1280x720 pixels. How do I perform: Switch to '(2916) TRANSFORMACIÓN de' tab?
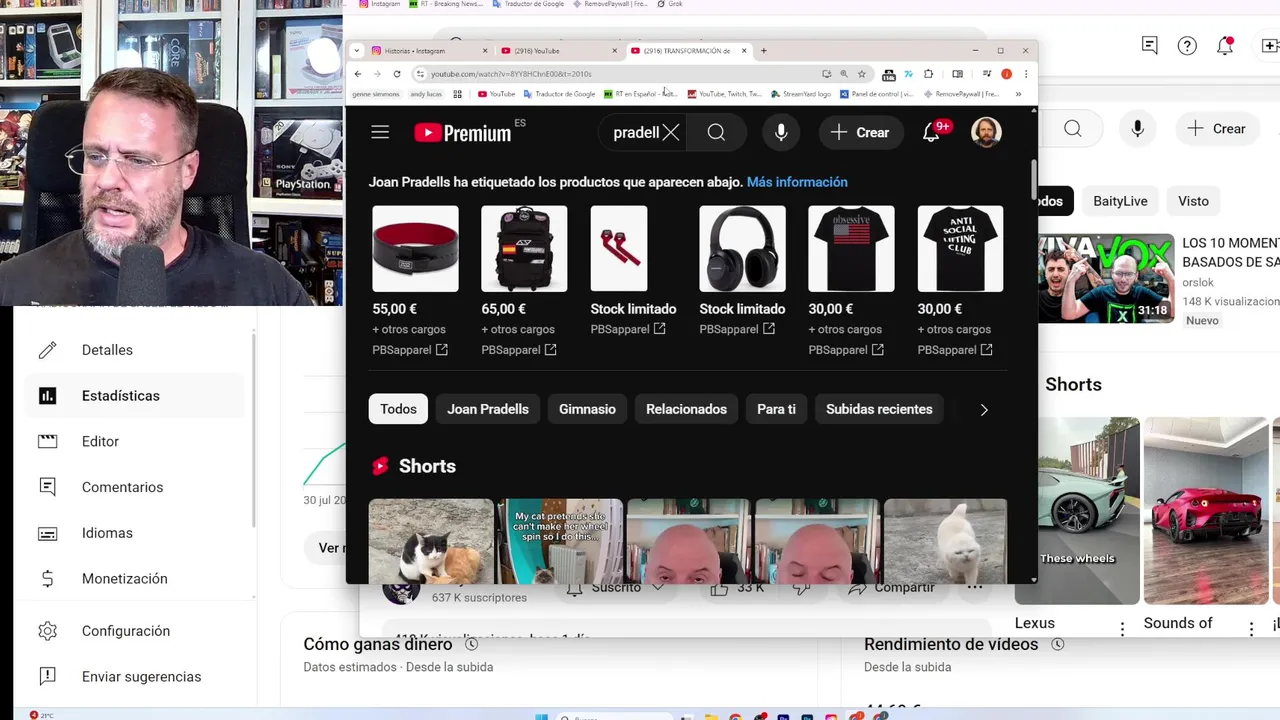689,51
